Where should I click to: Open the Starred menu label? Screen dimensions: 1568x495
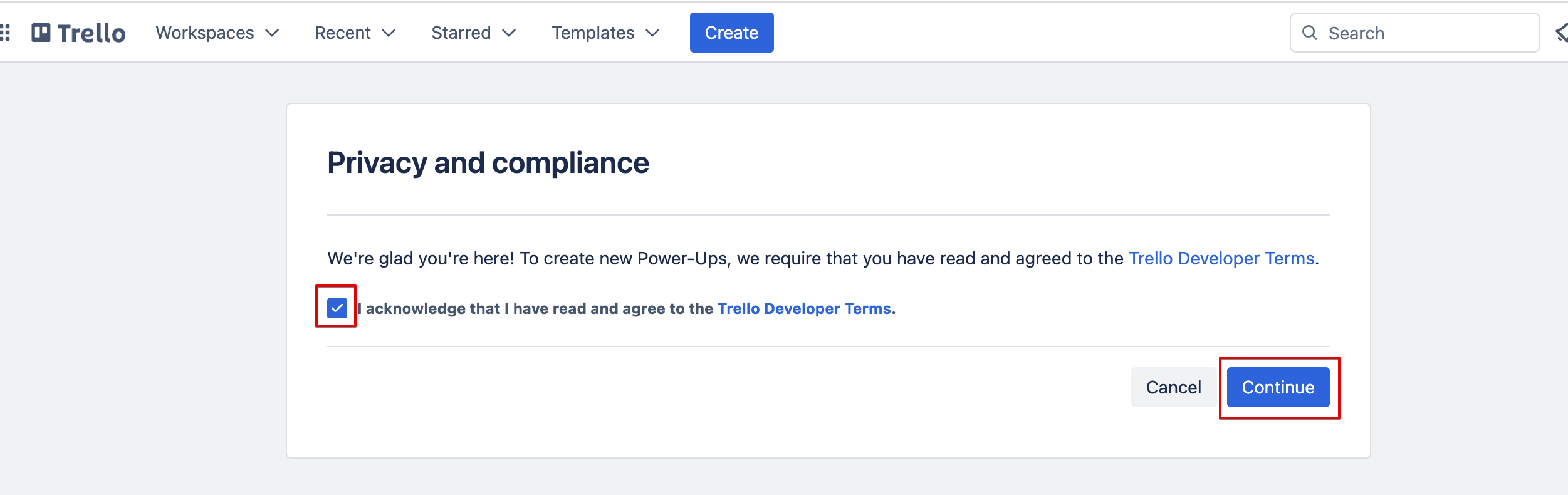point(461,33)
